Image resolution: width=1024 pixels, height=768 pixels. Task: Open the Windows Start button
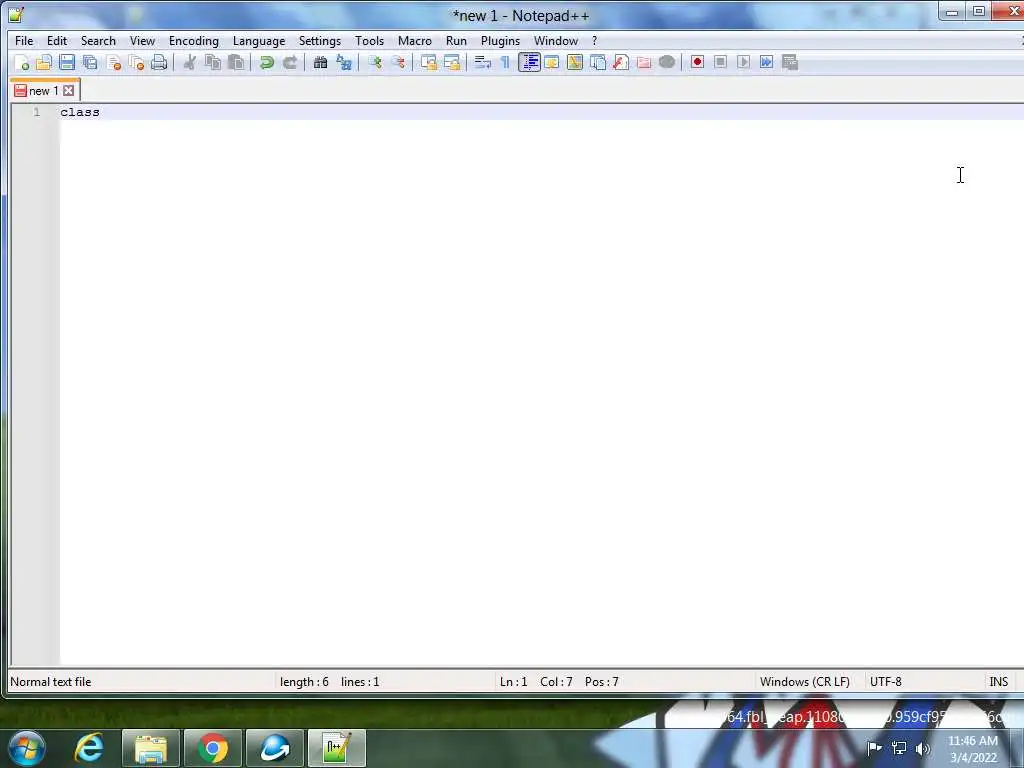26,748
